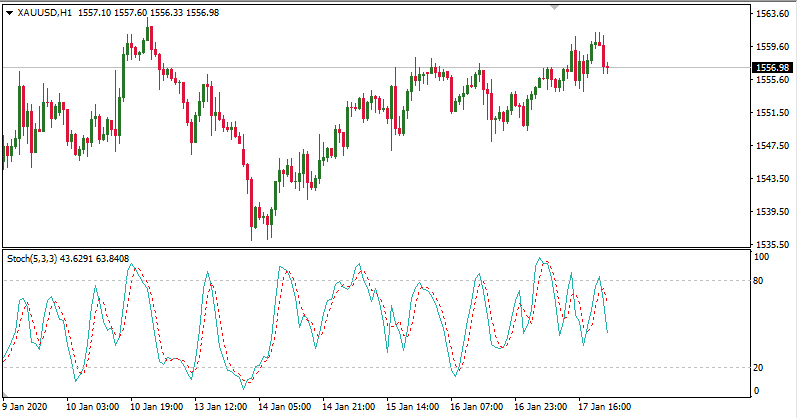The height and width of the screenshot is (418, 798).
Task: Click the 1563.60 price scale label
Action: click(772, 14)
